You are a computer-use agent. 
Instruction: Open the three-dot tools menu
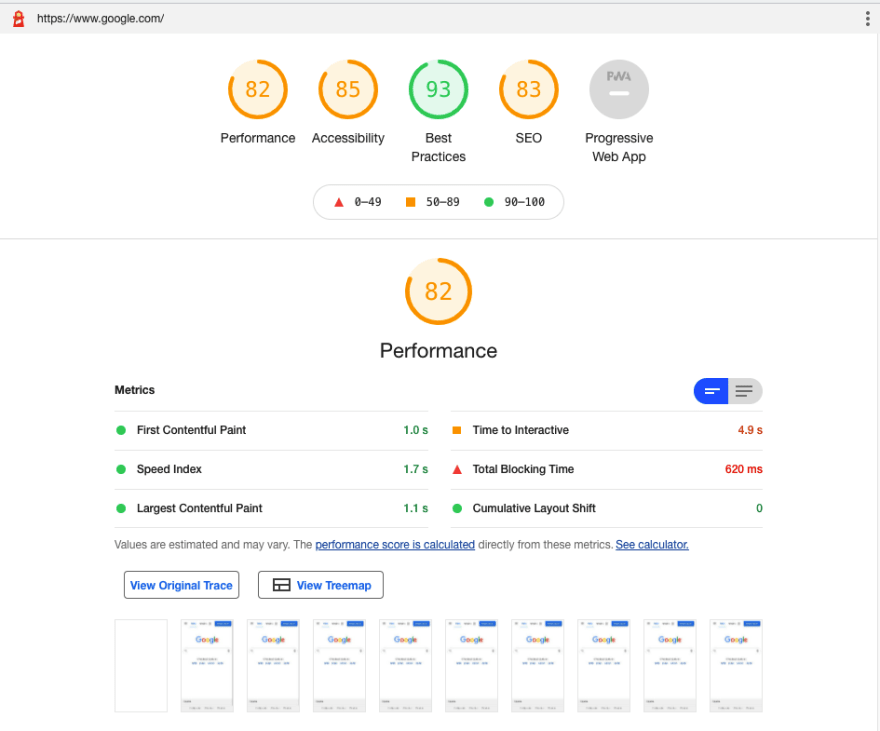[x=867, y=19]
